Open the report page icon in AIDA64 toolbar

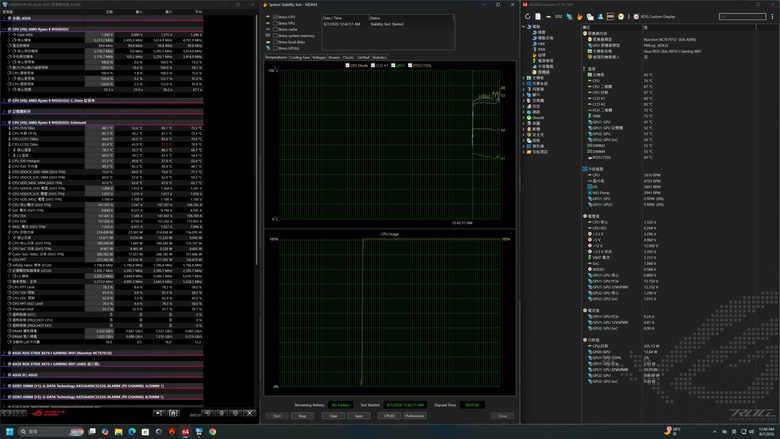click(538, 16)
